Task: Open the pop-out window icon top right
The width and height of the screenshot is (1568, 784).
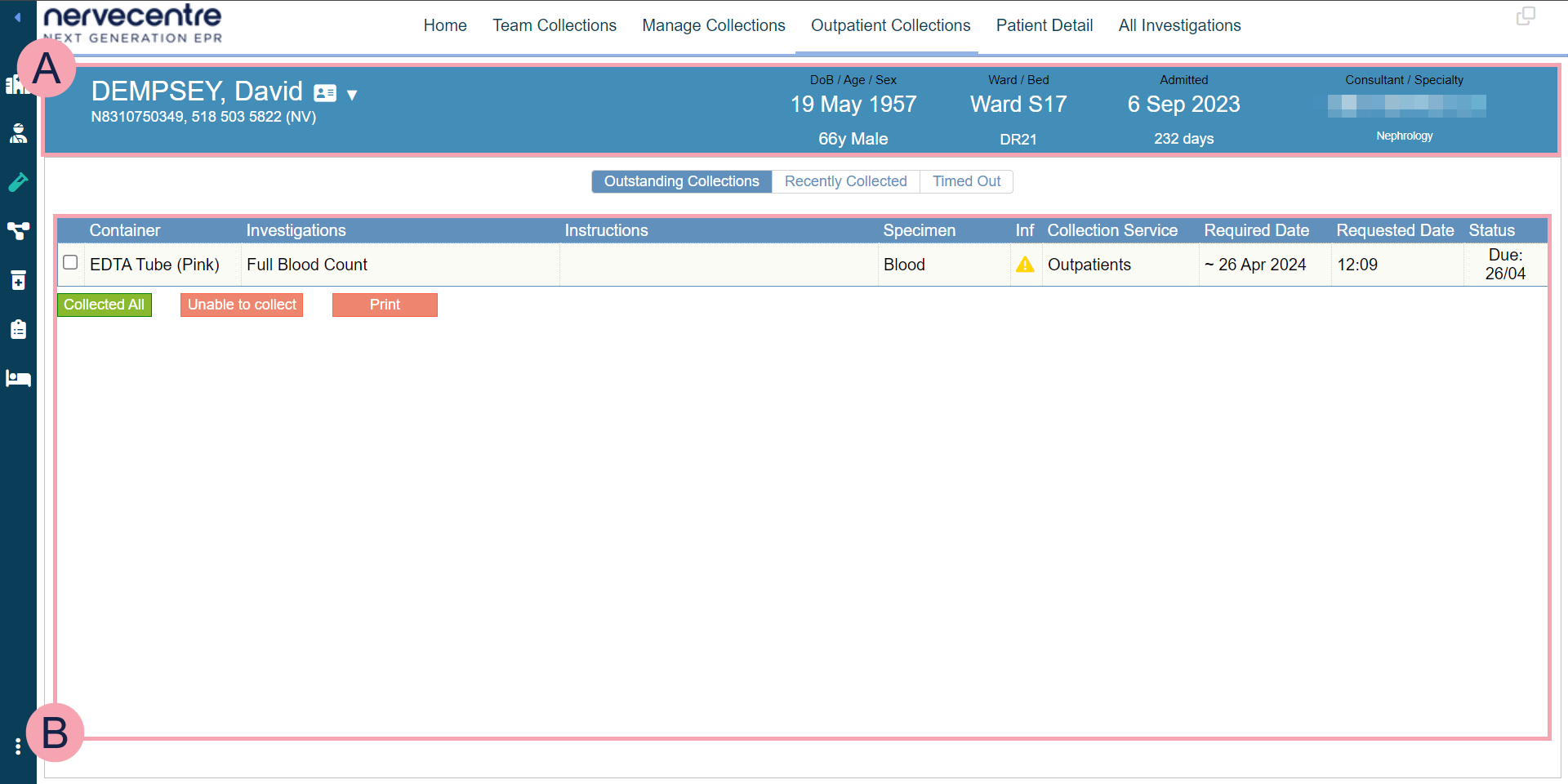Action: pyautogui.click(x=1526, y=16)
